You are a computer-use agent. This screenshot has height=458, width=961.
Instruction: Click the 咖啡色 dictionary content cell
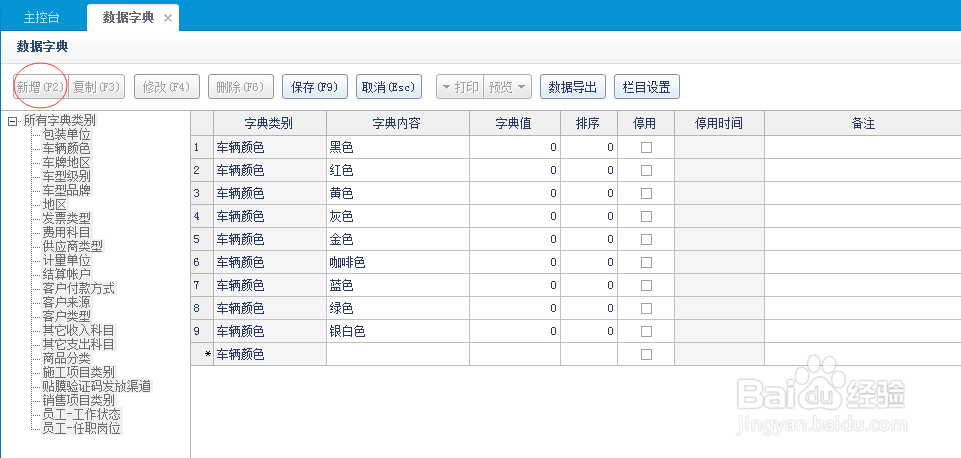coord(398,262)
